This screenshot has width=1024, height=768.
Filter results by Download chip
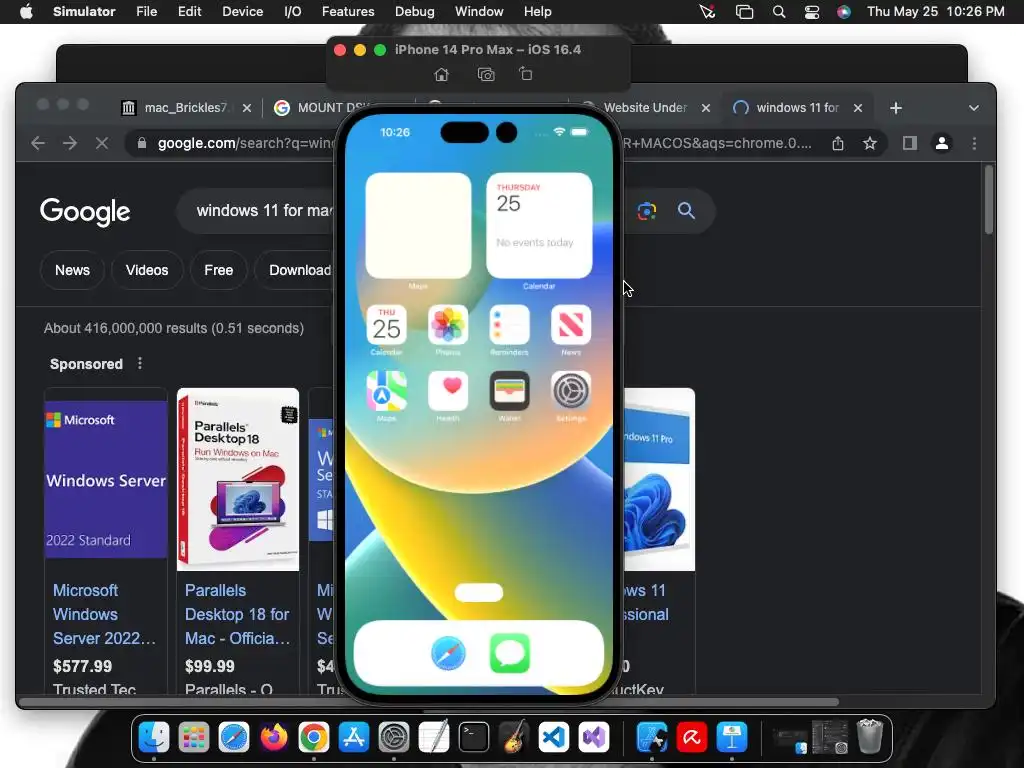pyautogui.click(x=299, y=270)
